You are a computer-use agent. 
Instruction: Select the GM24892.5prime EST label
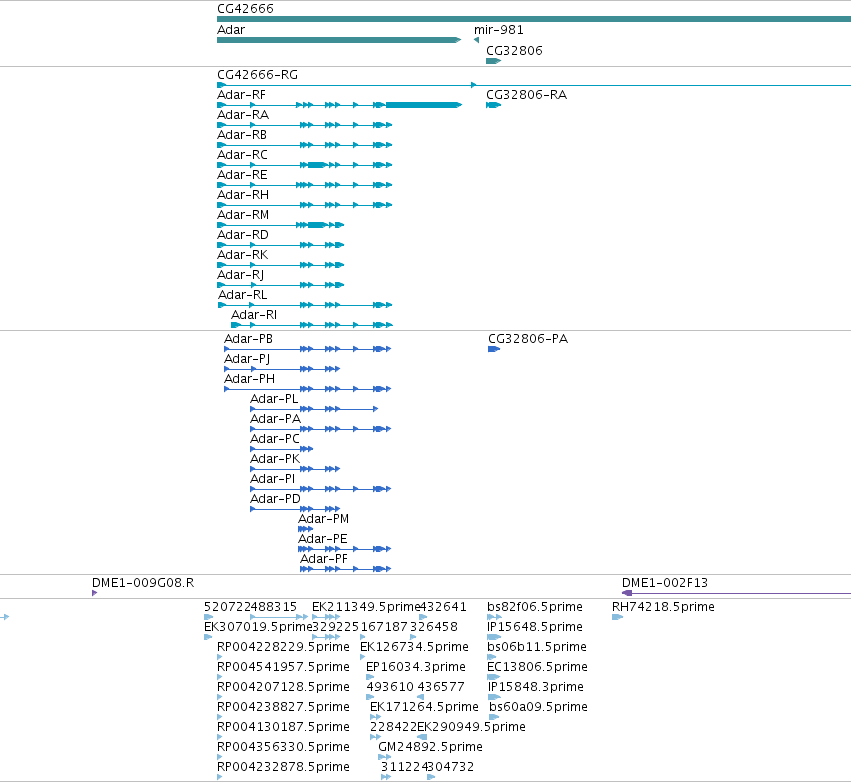pos(430,747)
